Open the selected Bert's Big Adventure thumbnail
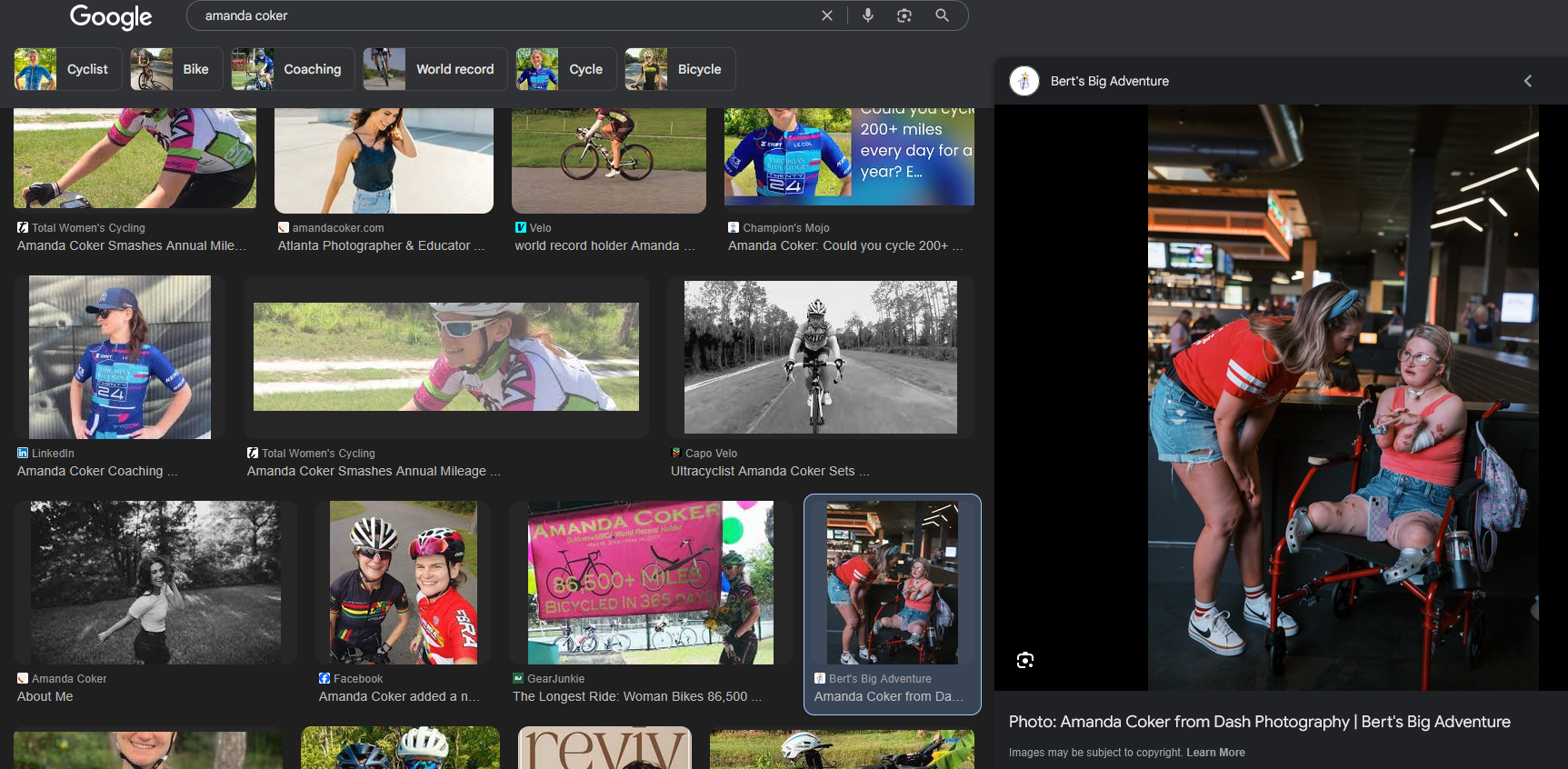This screenshot has width=1568, height=769. click(x=893, y=583)
